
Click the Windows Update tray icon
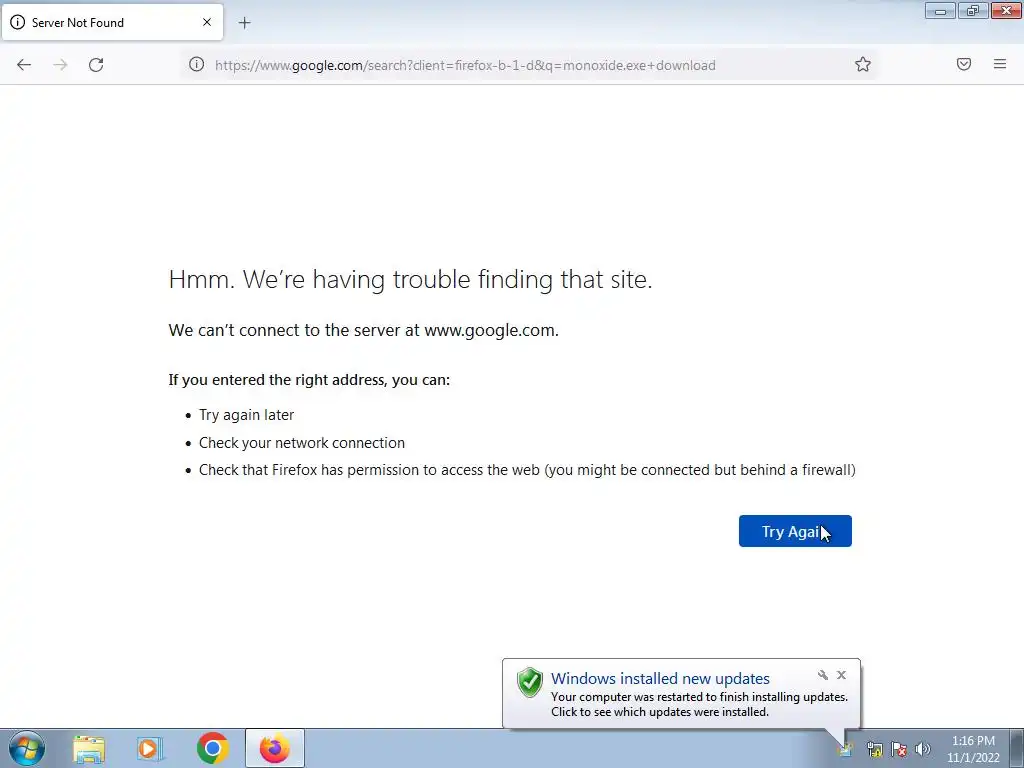pyautogui.click(x=845, y=749)
